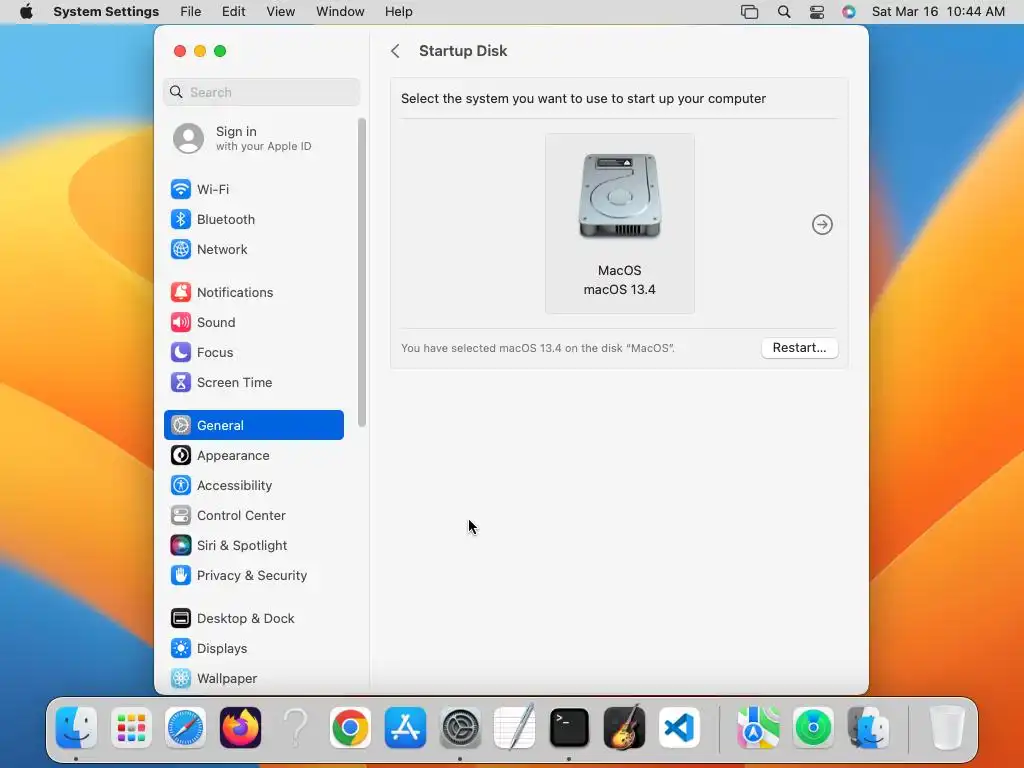Image resolution: width=1024 pixels, height=768 pixels.
Task: Click the date and time in the menu bar
Action: click(x=938, y=12)
